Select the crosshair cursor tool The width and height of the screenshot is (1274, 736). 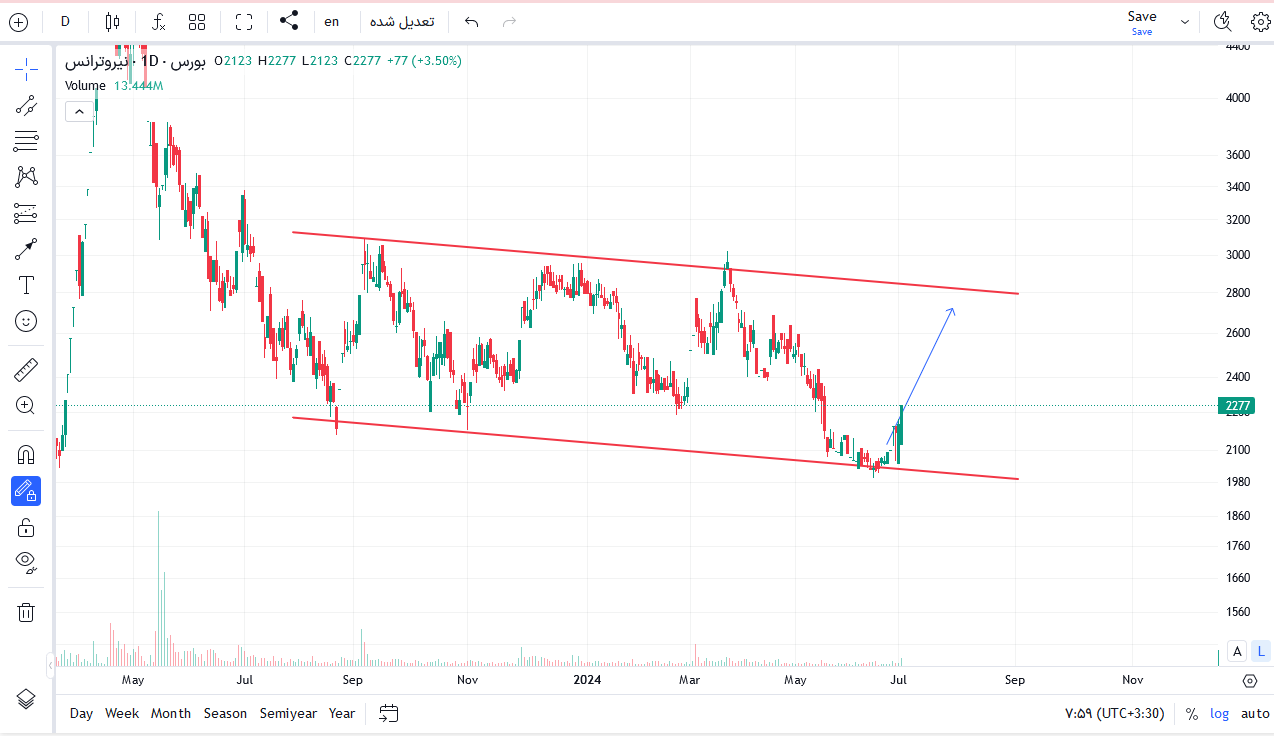tap(26, 69)
